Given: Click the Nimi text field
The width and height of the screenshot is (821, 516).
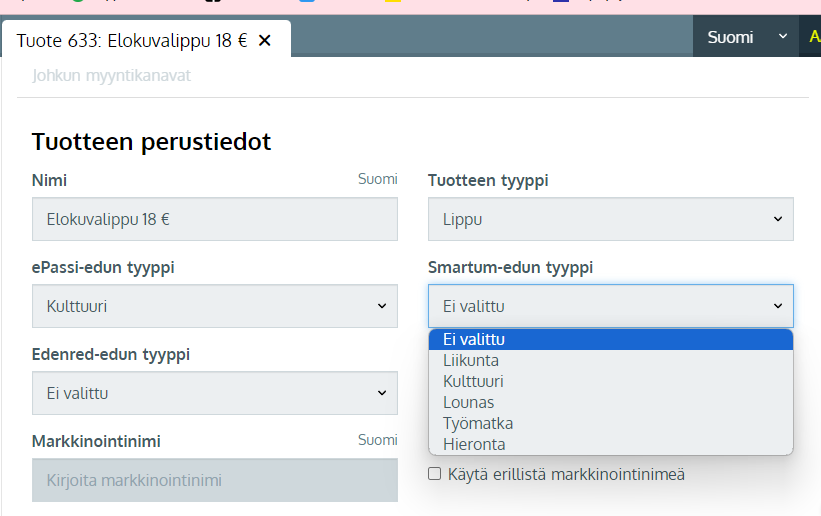Looking at the screenshot, I should pos(214,219).
